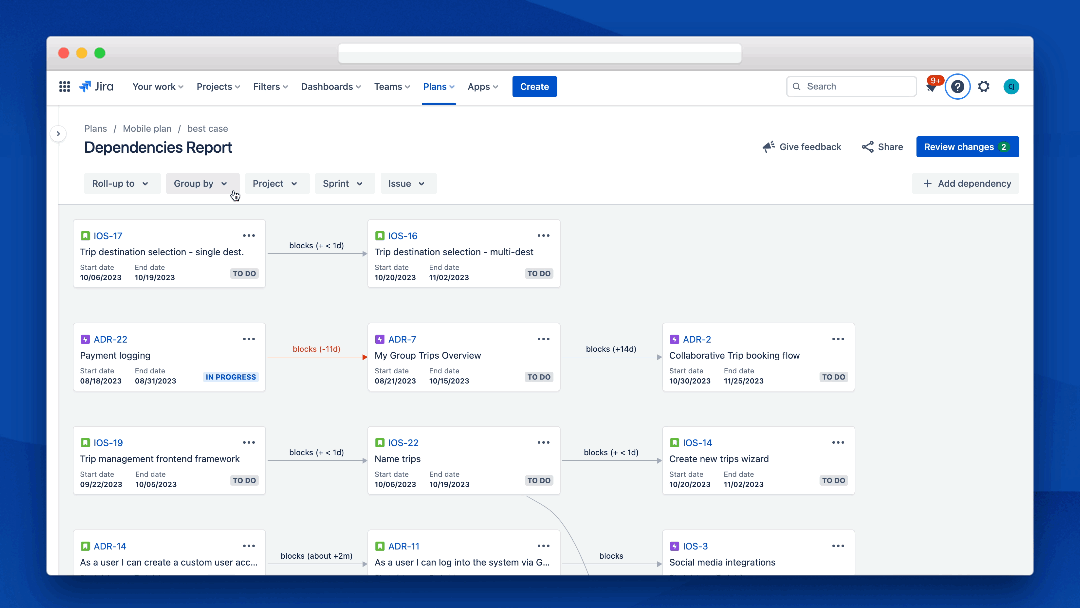Viewport: 1080px width, 608px height.
Task: Open the Dashboards menu
Action: [330, 86]
